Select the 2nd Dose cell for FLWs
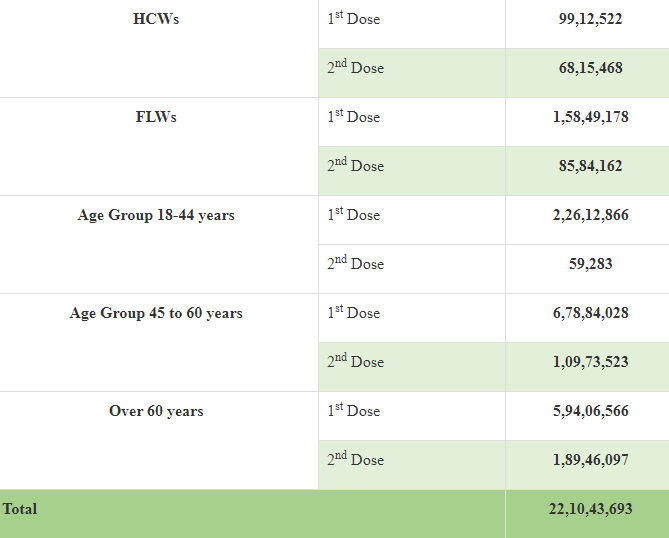Image resolution: width=669 pixels, height=538 pixels. pyautogui.click(x=355, y=166)
